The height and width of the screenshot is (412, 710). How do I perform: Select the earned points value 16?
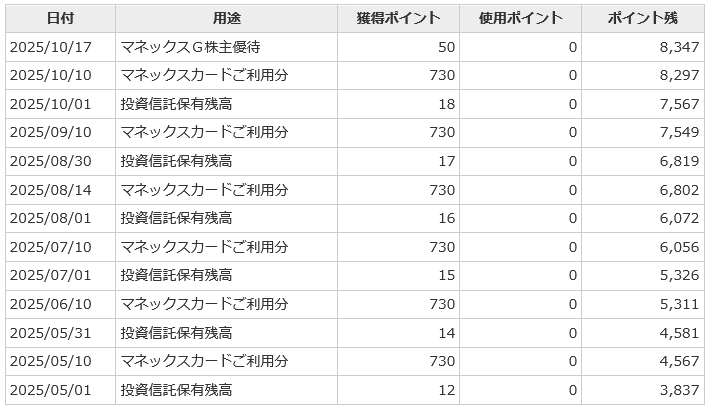coord(446,218)
